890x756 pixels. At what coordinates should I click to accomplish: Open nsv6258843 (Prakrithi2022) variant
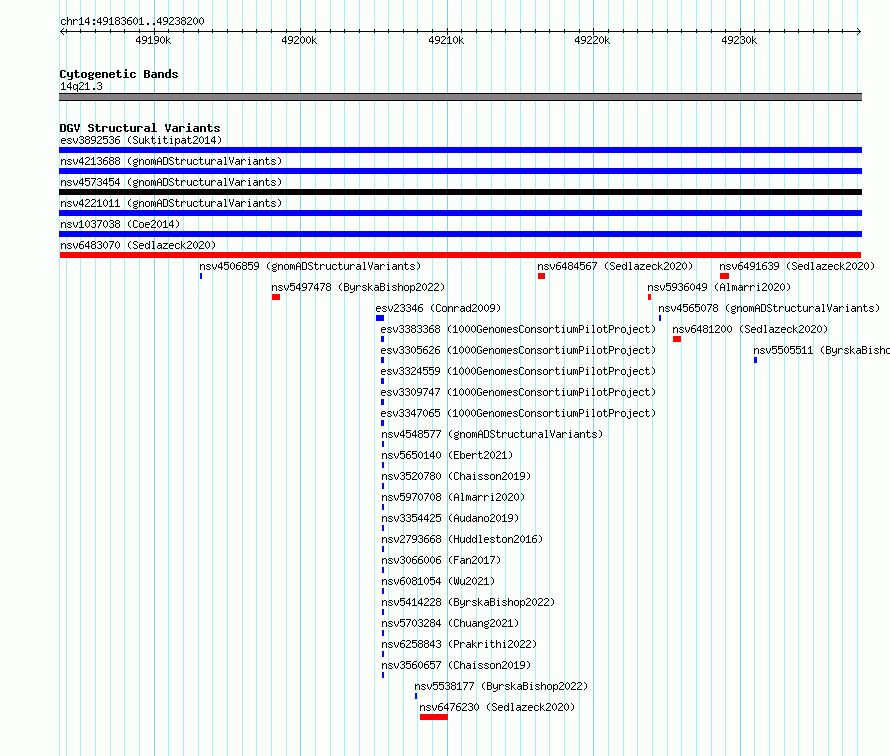click(x=459, y=644)
